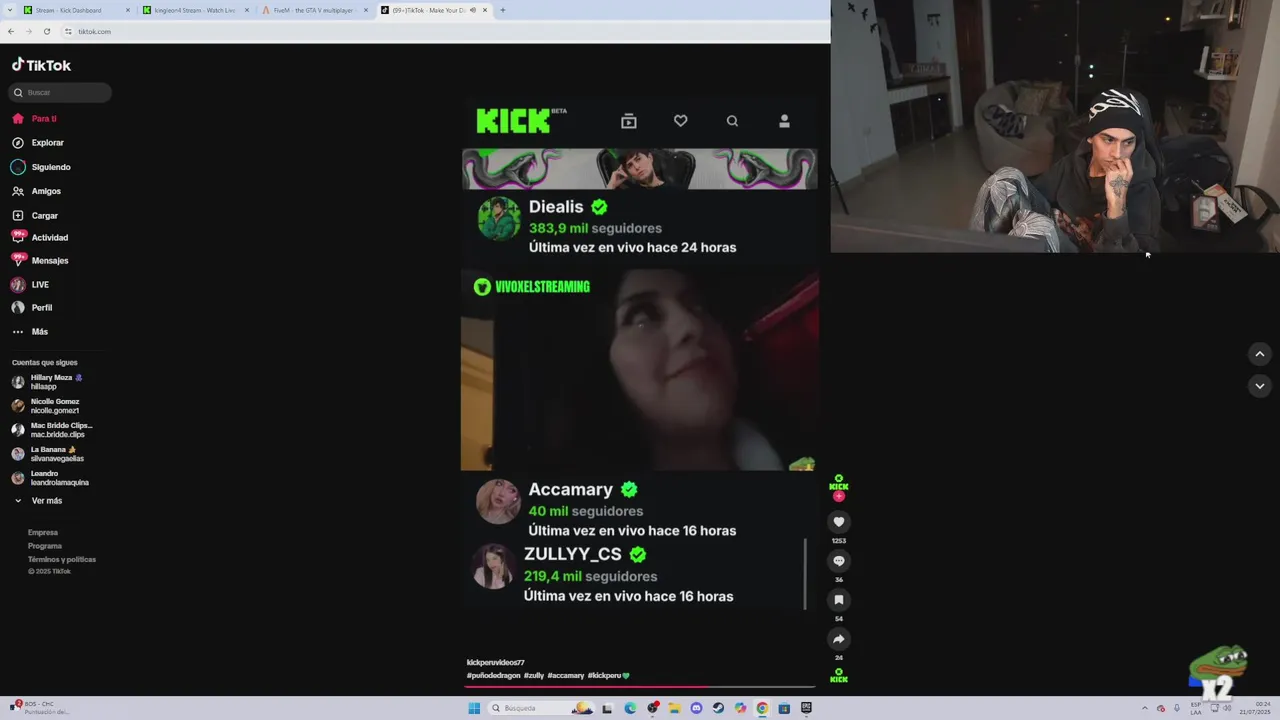The image size is (1280, 720).
Task: Open the Actividad notifications
Action: [x=40, y=238]
